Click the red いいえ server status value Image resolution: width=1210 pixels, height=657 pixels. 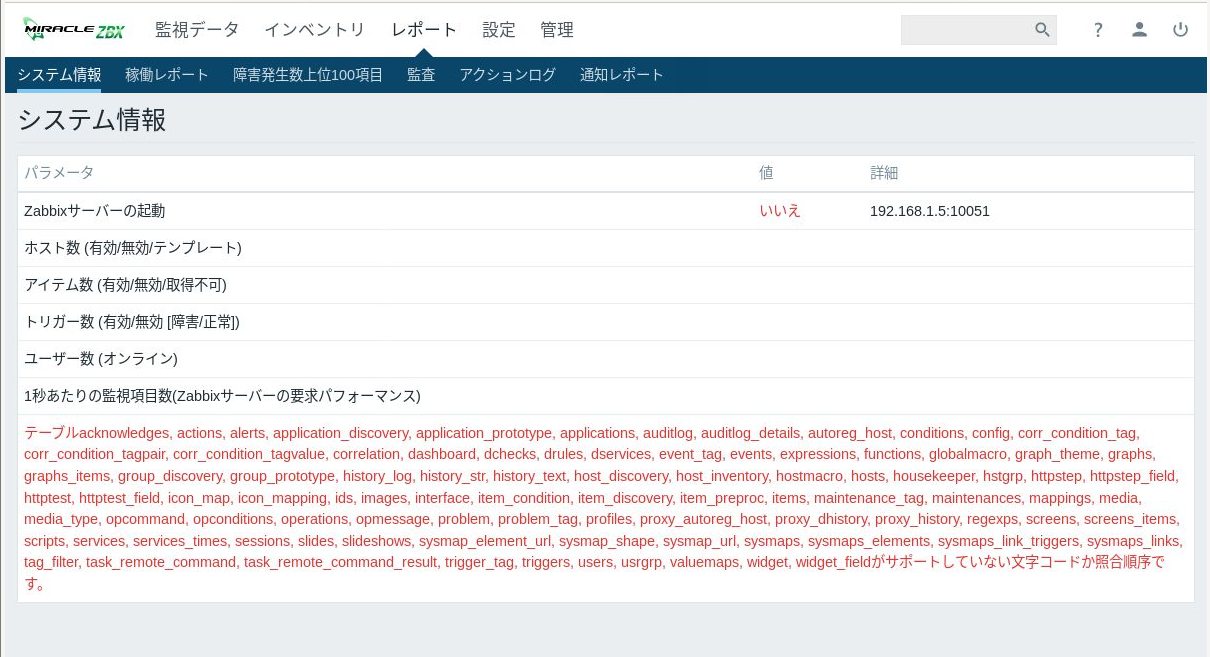[780, 211]
